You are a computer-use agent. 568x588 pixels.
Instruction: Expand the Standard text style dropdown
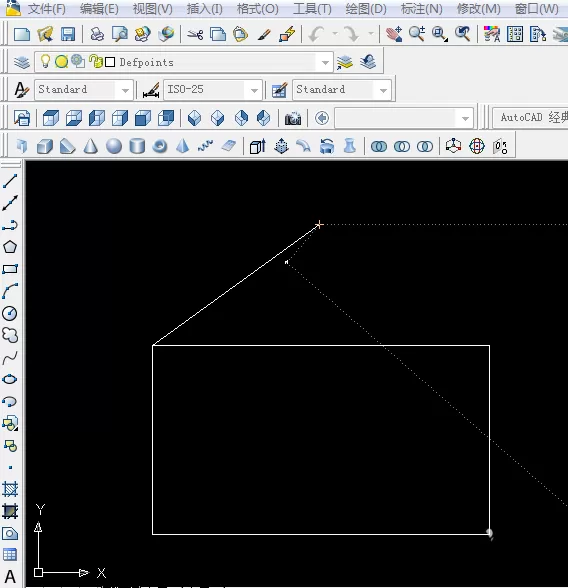pyautogui.click(x=125, y=90)
